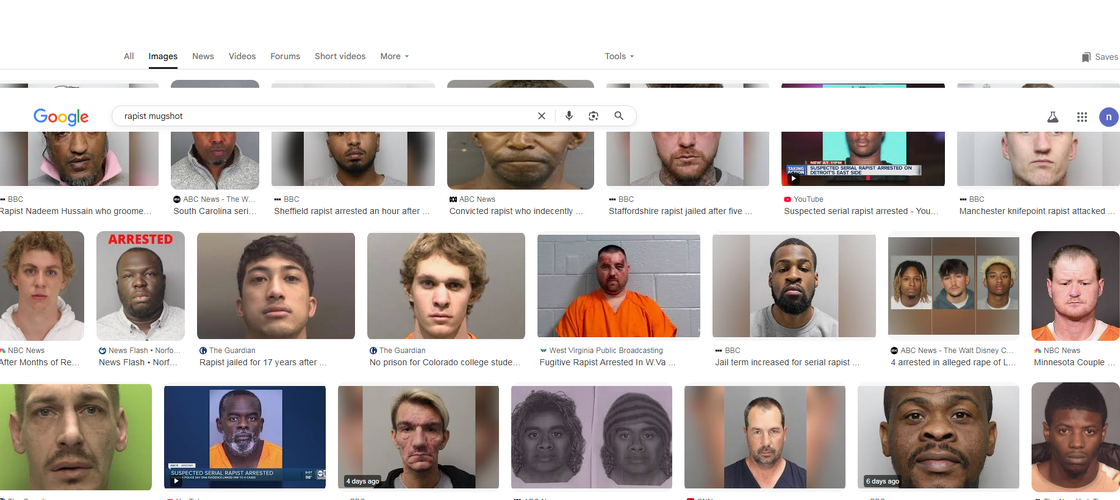Image resolution: width=1120 pixels, height=500 pixels.
Task: Play the YouTube suspected serial rapist video thumbnail
Action: [x=863, y=159]
